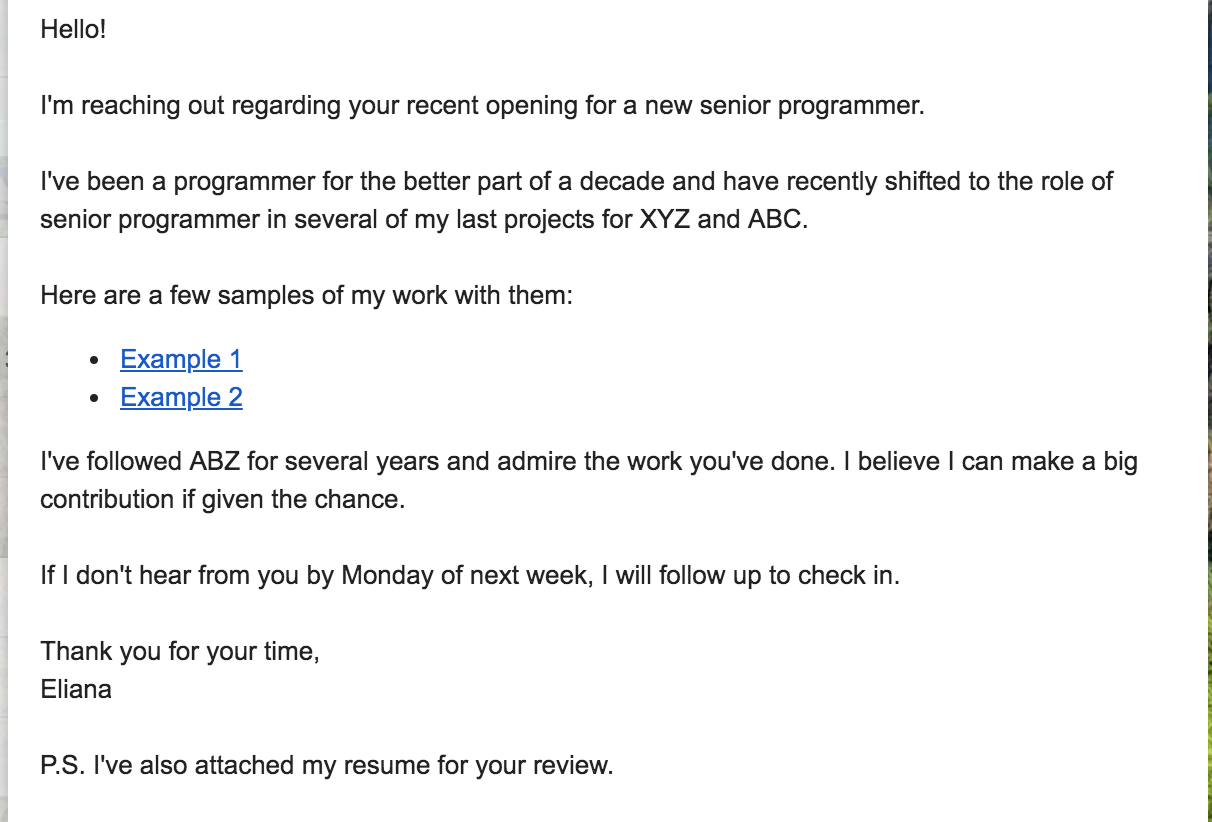Click the bullet before Example 2
This screenshot has width=1212, height=822.
click(x=95, y=398)
